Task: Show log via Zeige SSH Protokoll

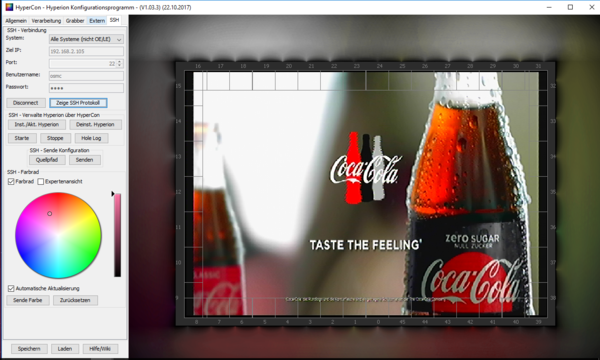Action: pos(78,103)
